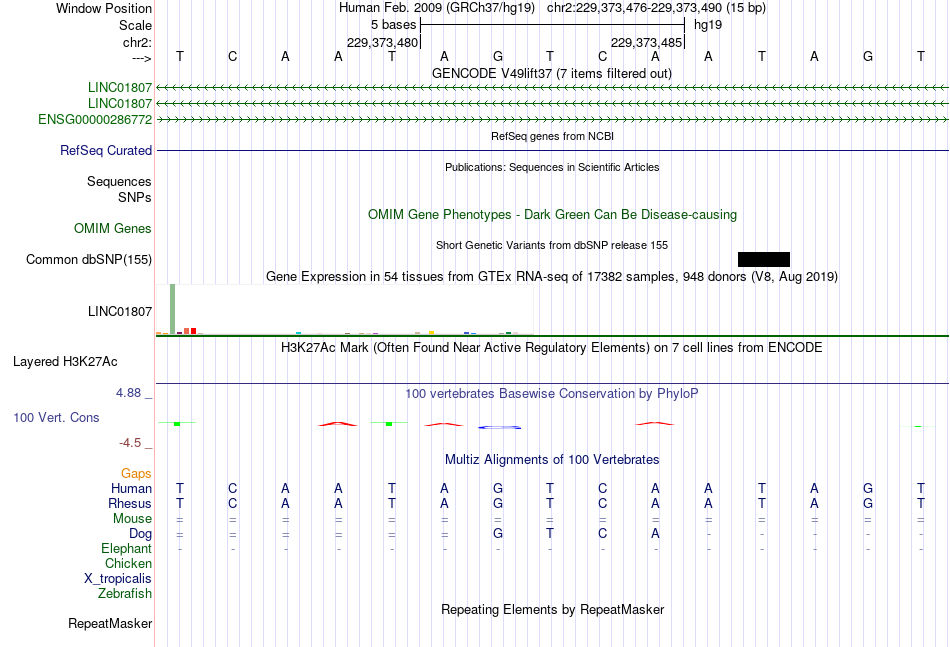Click the 100 Vert. Cons label
The height and width of the screenshot is (647, 950).
56,417
